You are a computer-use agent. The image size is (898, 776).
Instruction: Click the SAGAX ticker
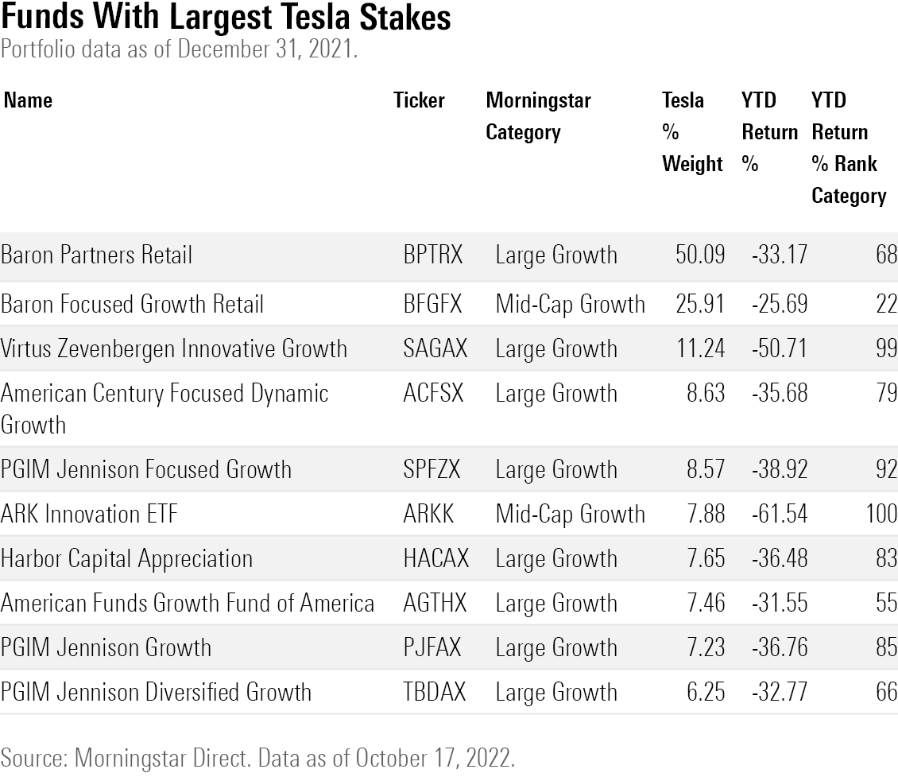point(434,348)
